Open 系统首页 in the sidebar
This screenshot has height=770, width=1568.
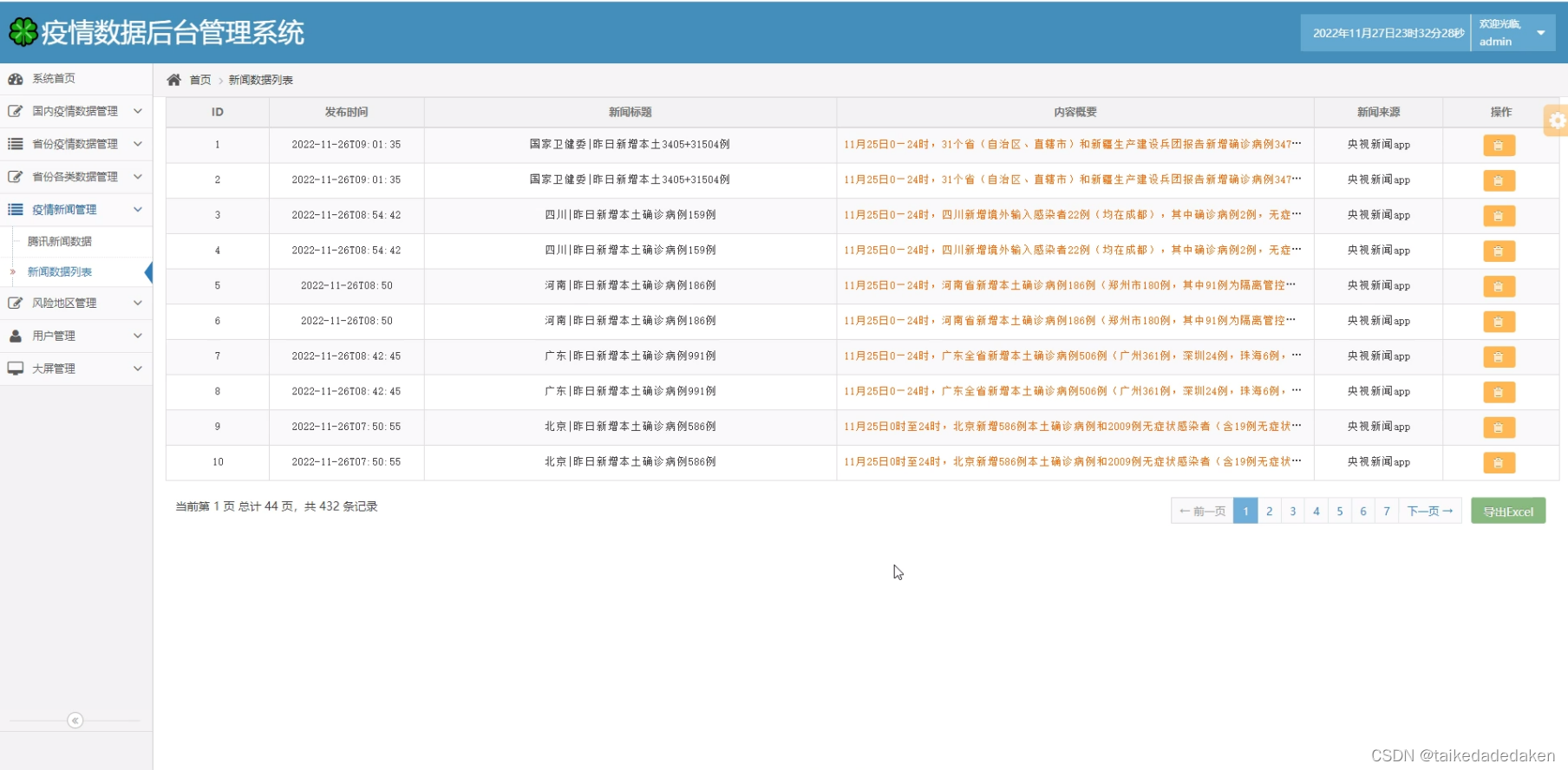click(x=54, y=79)
